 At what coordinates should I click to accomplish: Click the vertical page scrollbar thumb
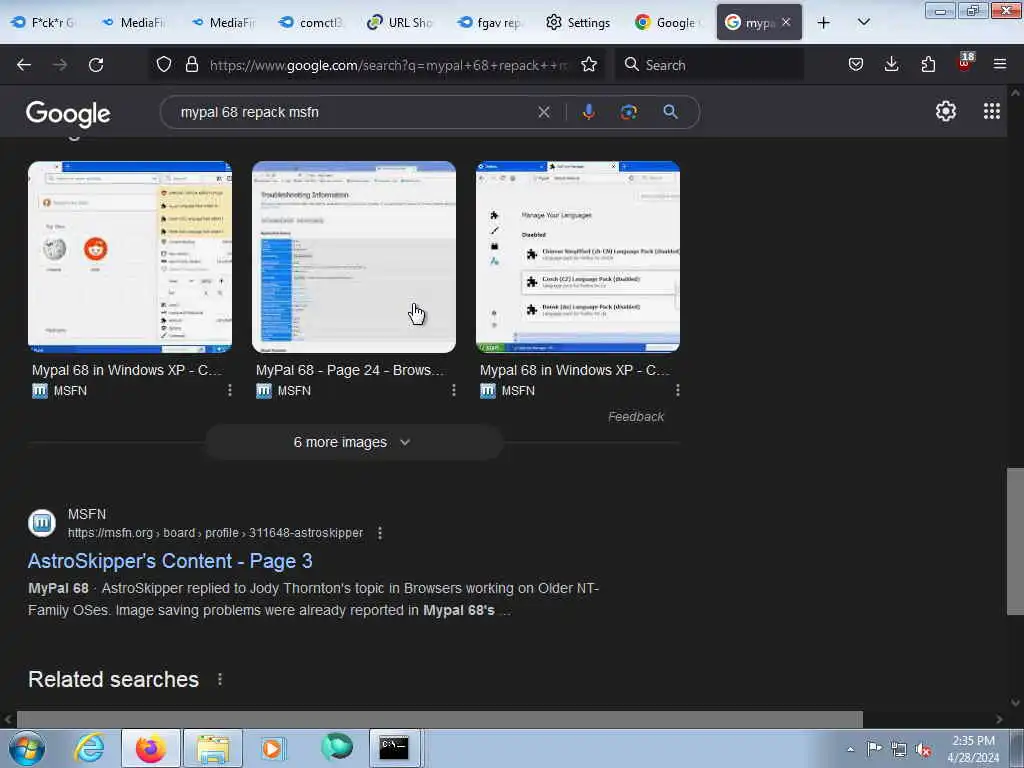click(x=1015, y=541)
